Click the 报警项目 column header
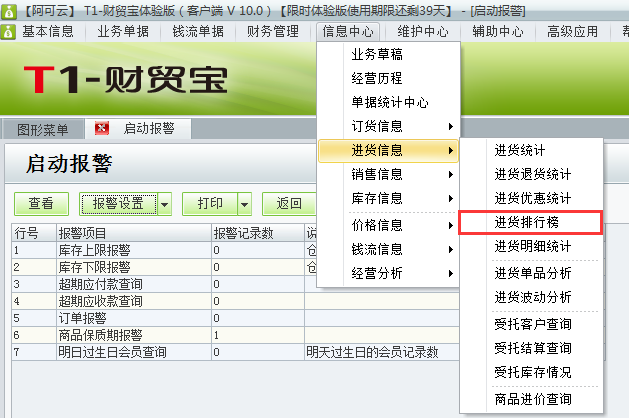 point(134,233)
